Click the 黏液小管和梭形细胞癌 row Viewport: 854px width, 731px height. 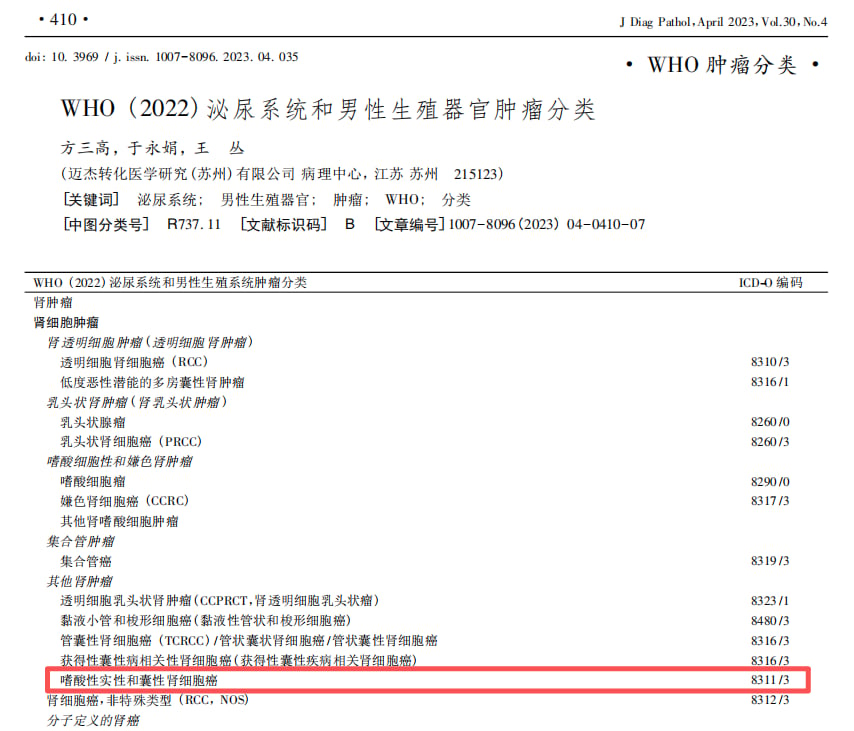(206, 620)
